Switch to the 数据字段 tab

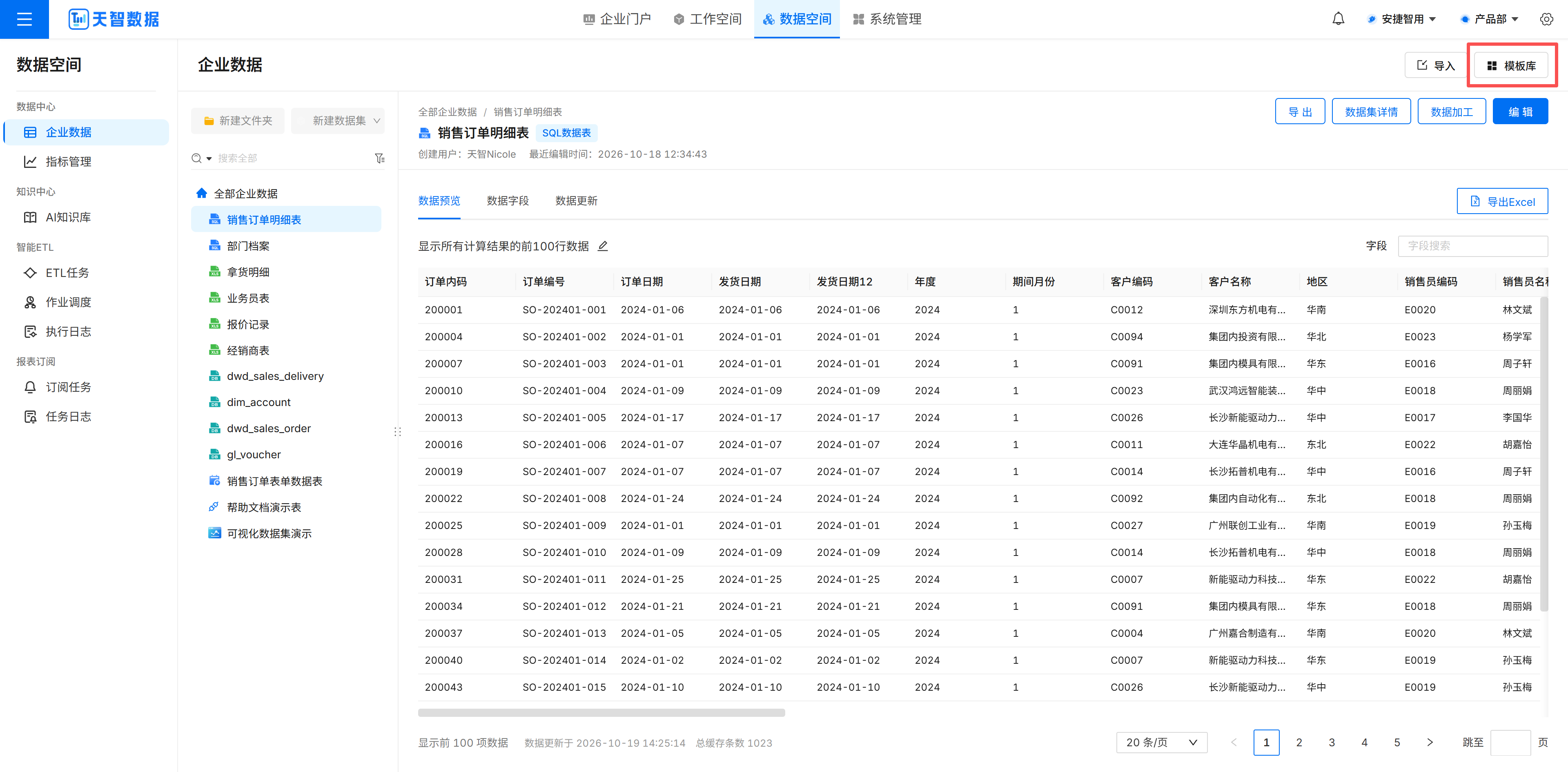pos(508,201)
